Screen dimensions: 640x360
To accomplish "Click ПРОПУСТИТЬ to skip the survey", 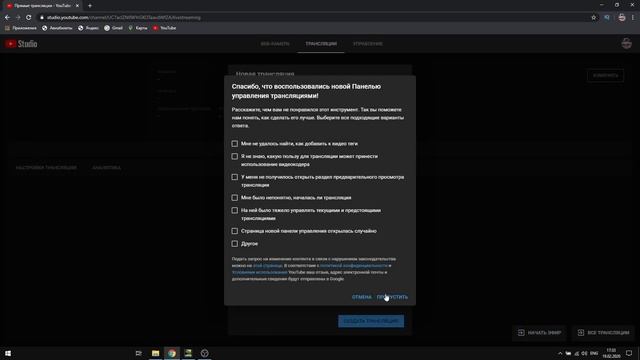I will point(392,297).
